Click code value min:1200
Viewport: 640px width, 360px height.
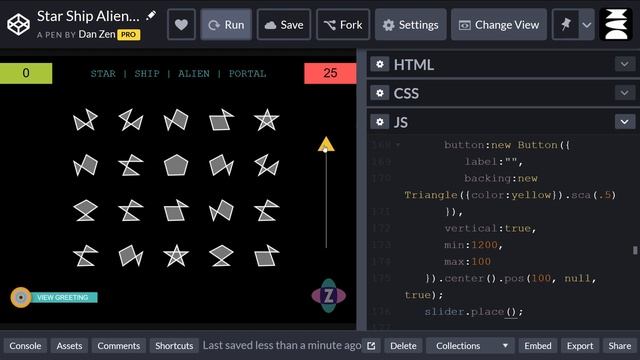(x=473, y=245)
